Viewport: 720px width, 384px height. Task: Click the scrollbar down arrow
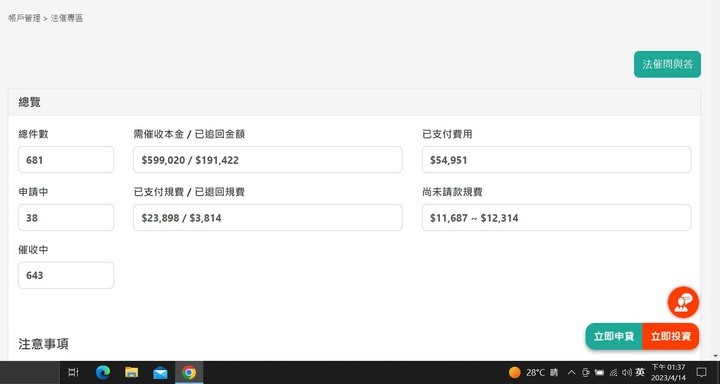pos(715,356)
